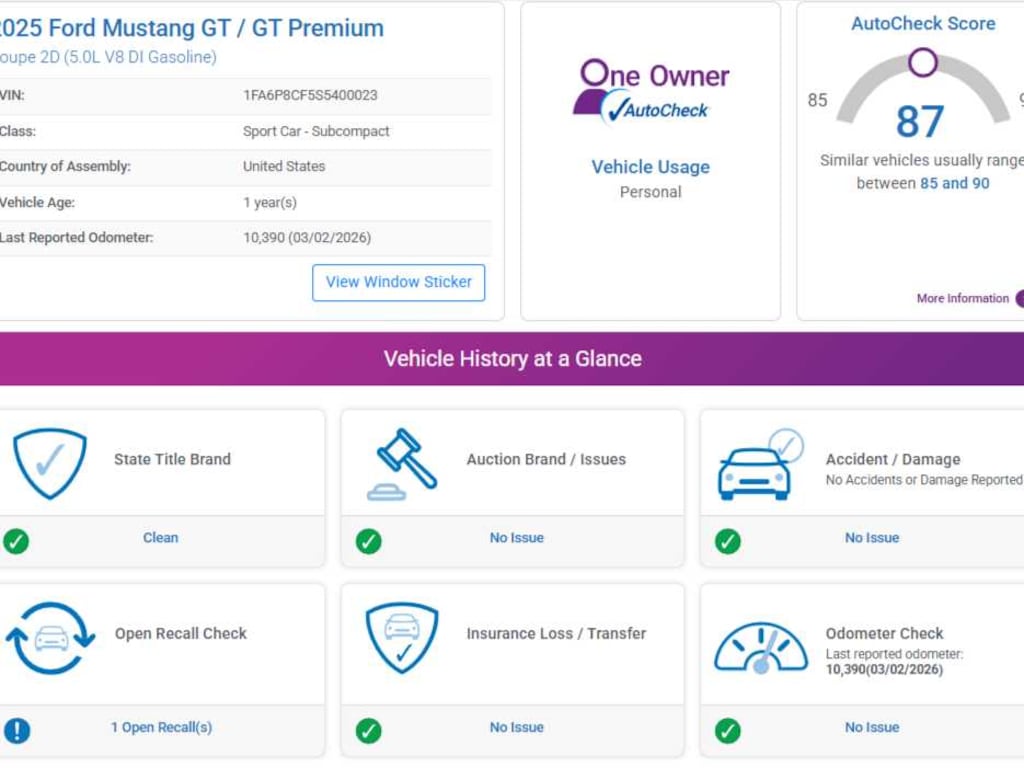
Task: Click the VIN number value
Action: tap(310, 96)
